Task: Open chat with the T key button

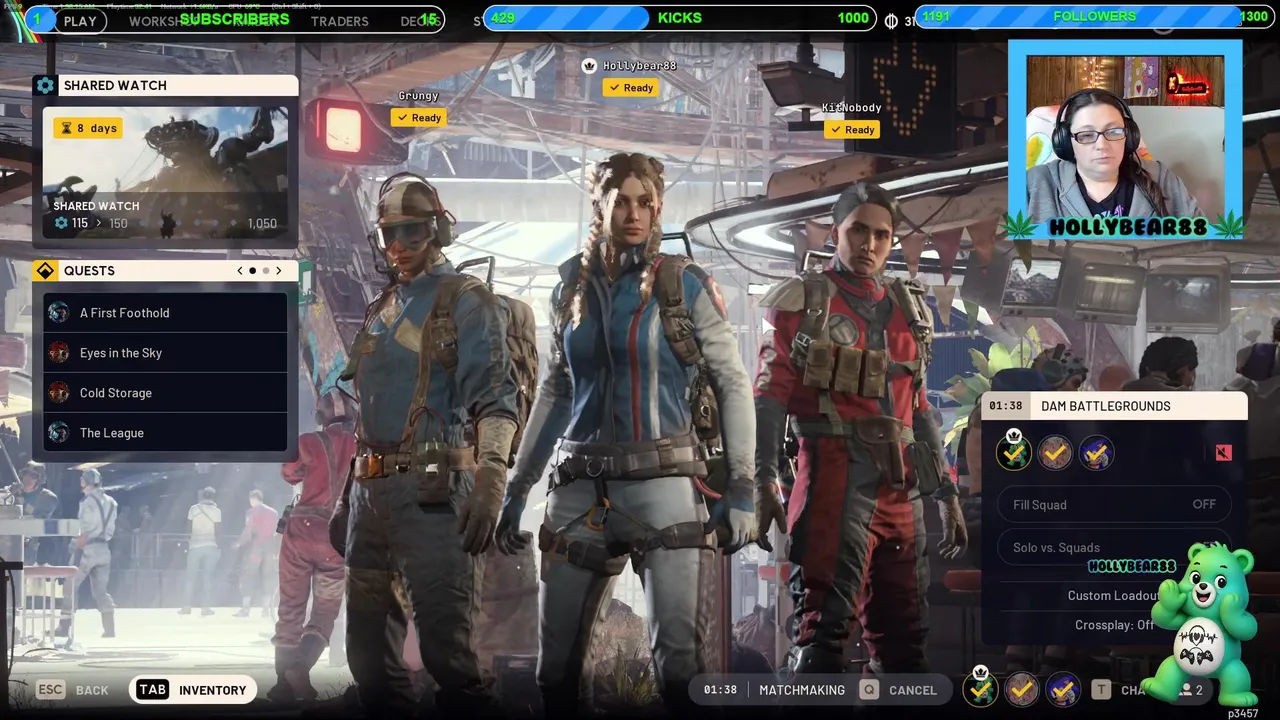Action: pos(1101,690)
